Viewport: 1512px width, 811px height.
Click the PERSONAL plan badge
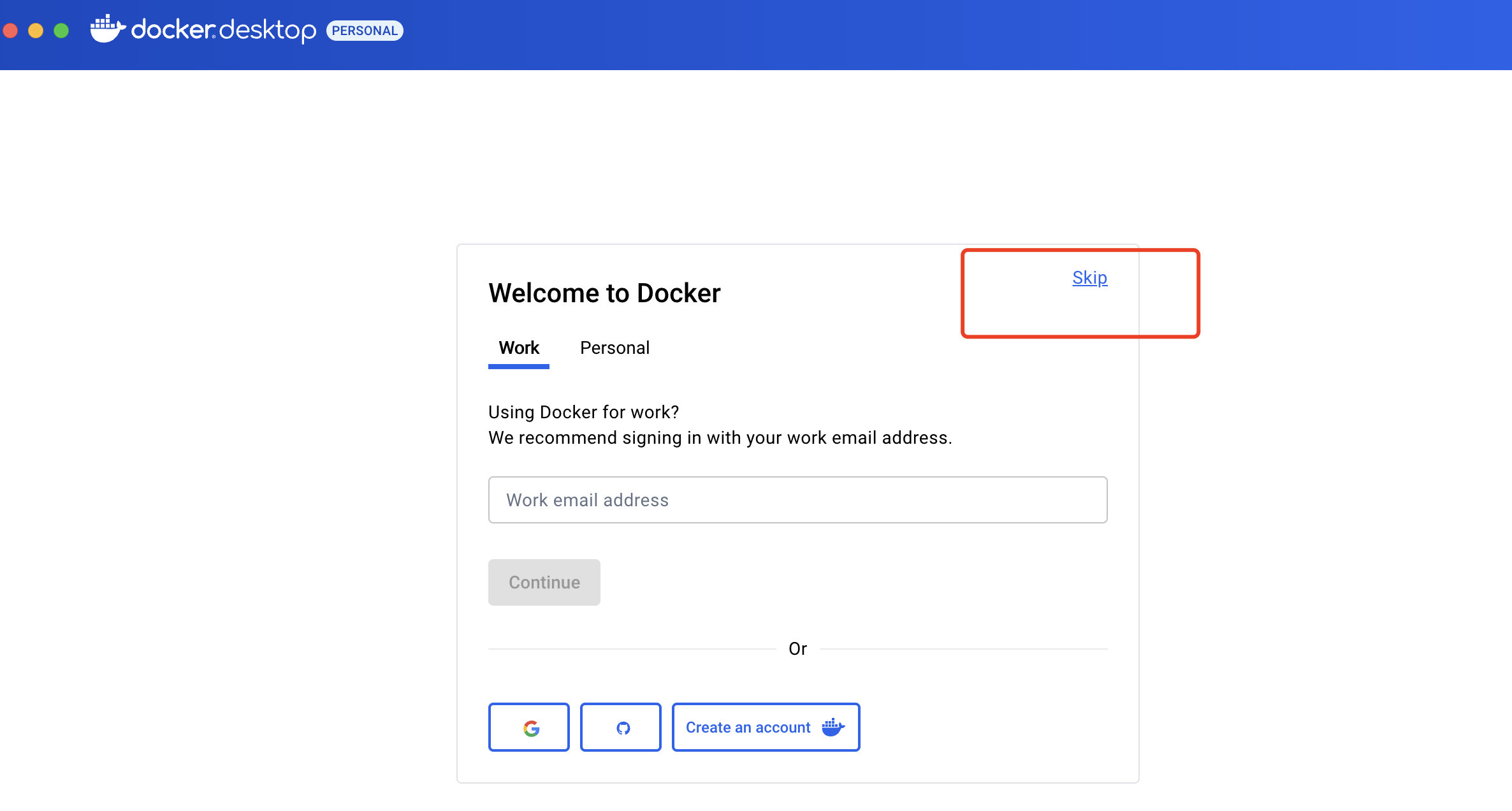pyautogui.click(x=365, y=31)
